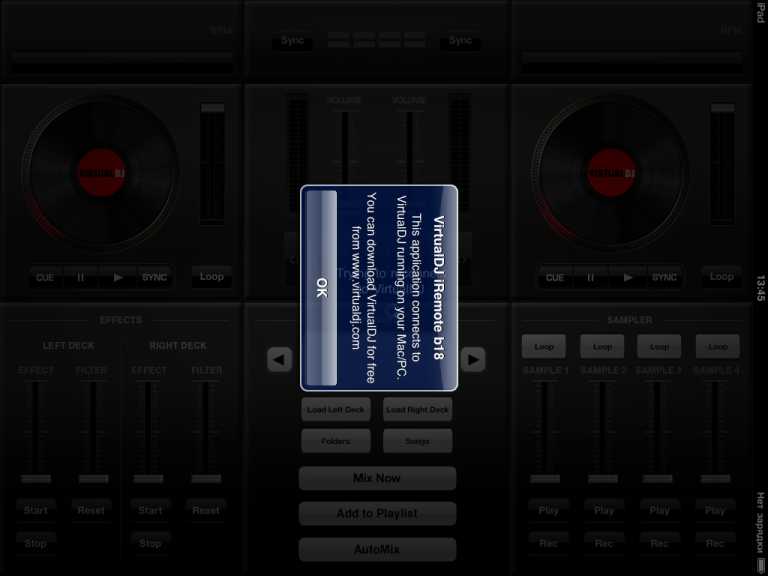Screen dimensions: 768x576
Task: Open the Folders view
Action: [x=336, y=441]
